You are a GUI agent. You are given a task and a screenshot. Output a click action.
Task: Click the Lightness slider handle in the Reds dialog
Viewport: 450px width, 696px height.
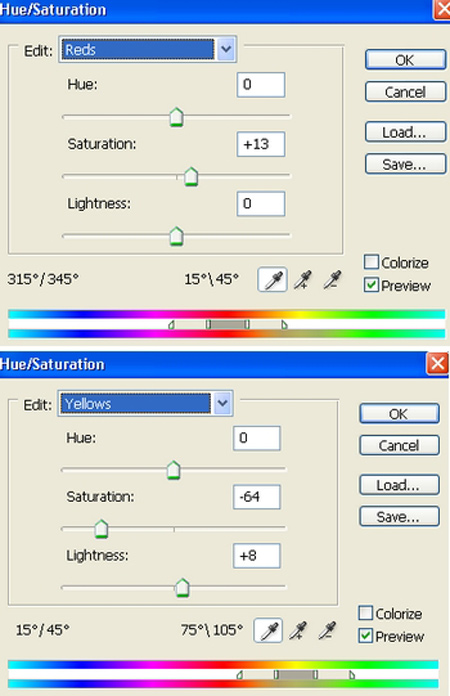tap(177, 236)
